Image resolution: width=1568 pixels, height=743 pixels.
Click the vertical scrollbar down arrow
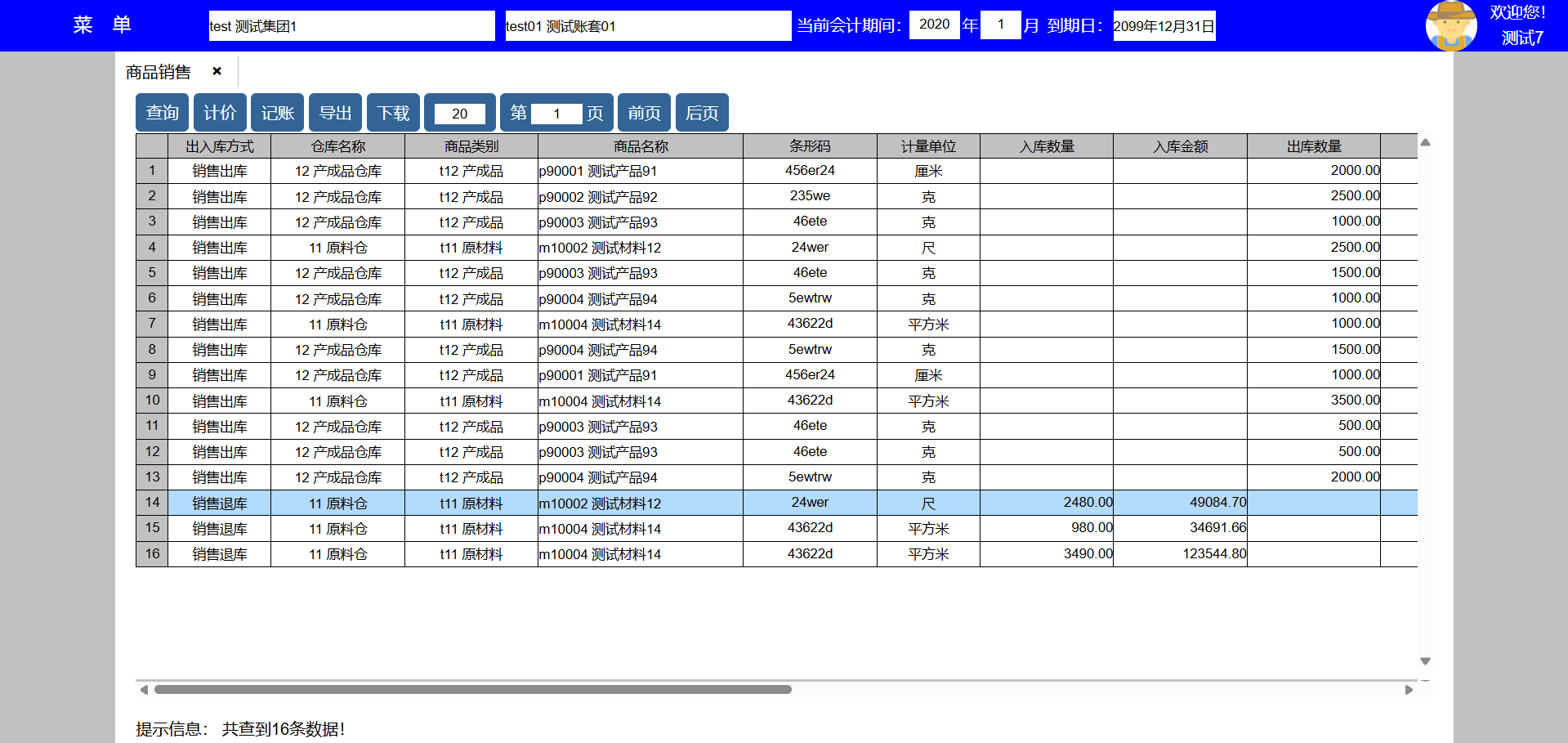[x=1425, y=660]
